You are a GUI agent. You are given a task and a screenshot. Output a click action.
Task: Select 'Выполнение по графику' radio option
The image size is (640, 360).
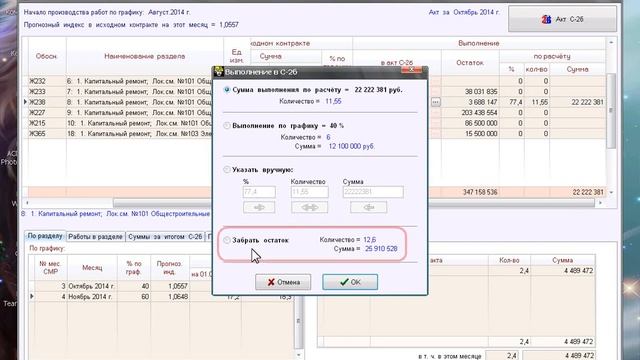pos(227,126)
